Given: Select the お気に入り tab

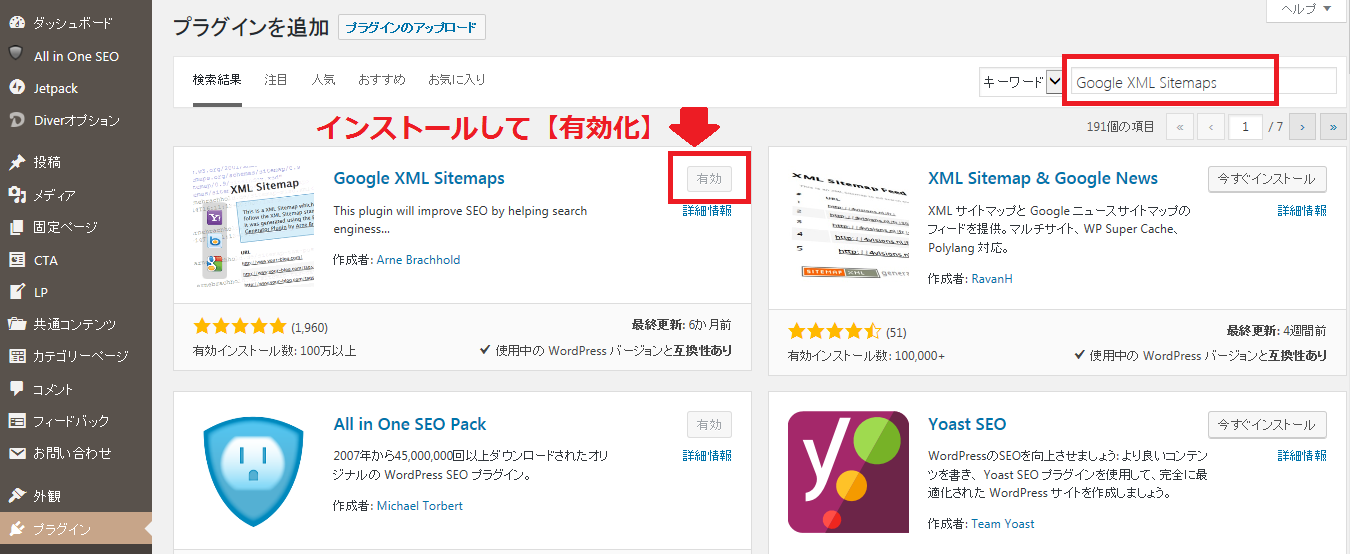Looking at the screenshot, I should click(456, 79).
